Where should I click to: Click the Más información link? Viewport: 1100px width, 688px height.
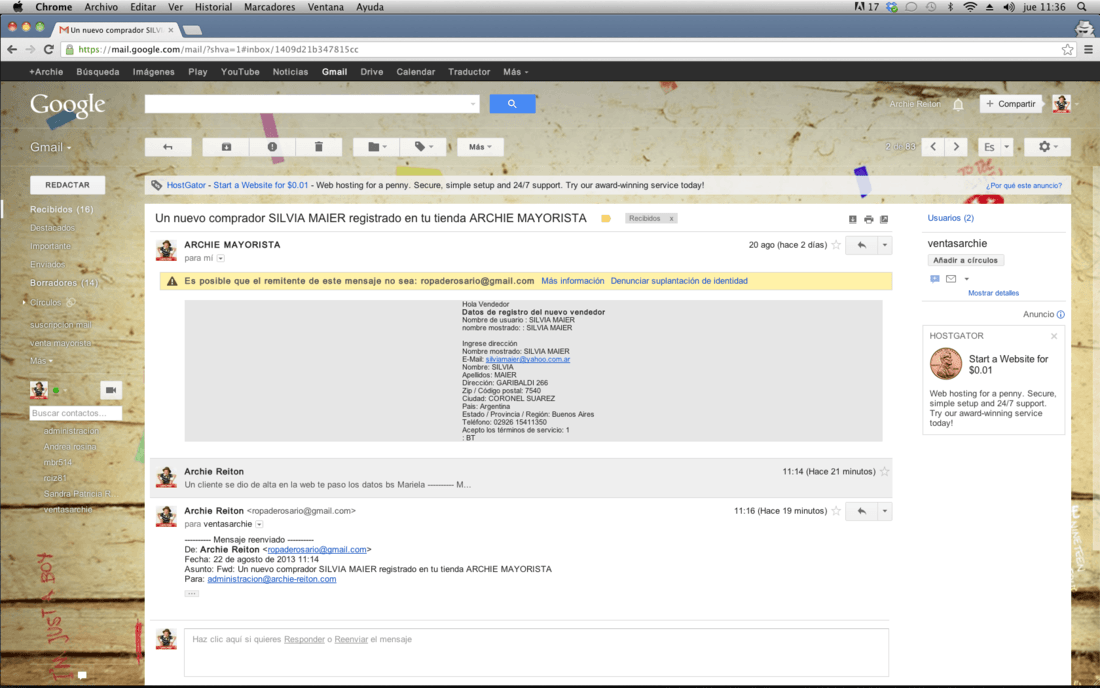click(x=572, y=281)
